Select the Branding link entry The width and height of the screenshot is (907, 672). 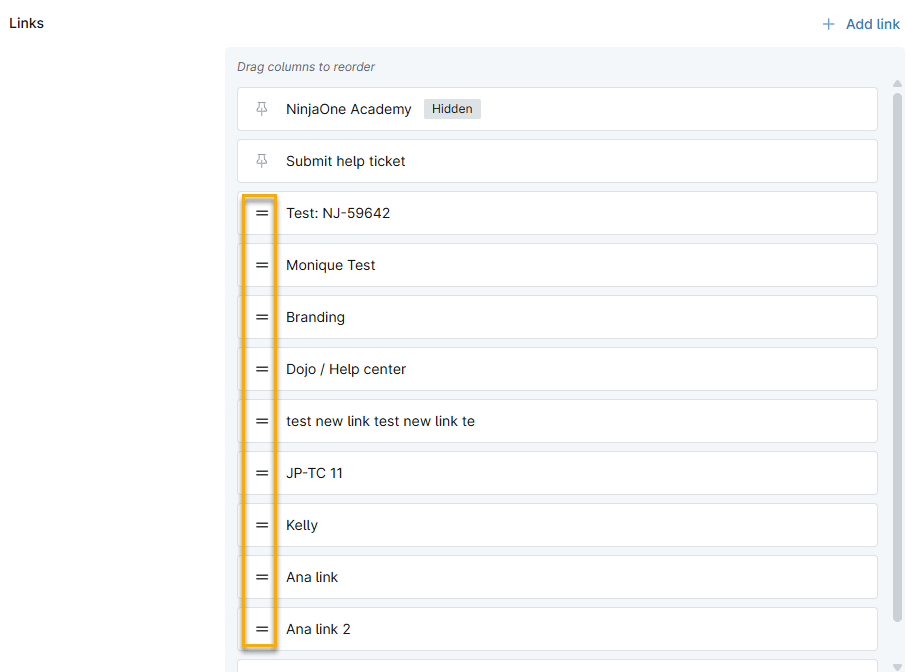(560, 317)
